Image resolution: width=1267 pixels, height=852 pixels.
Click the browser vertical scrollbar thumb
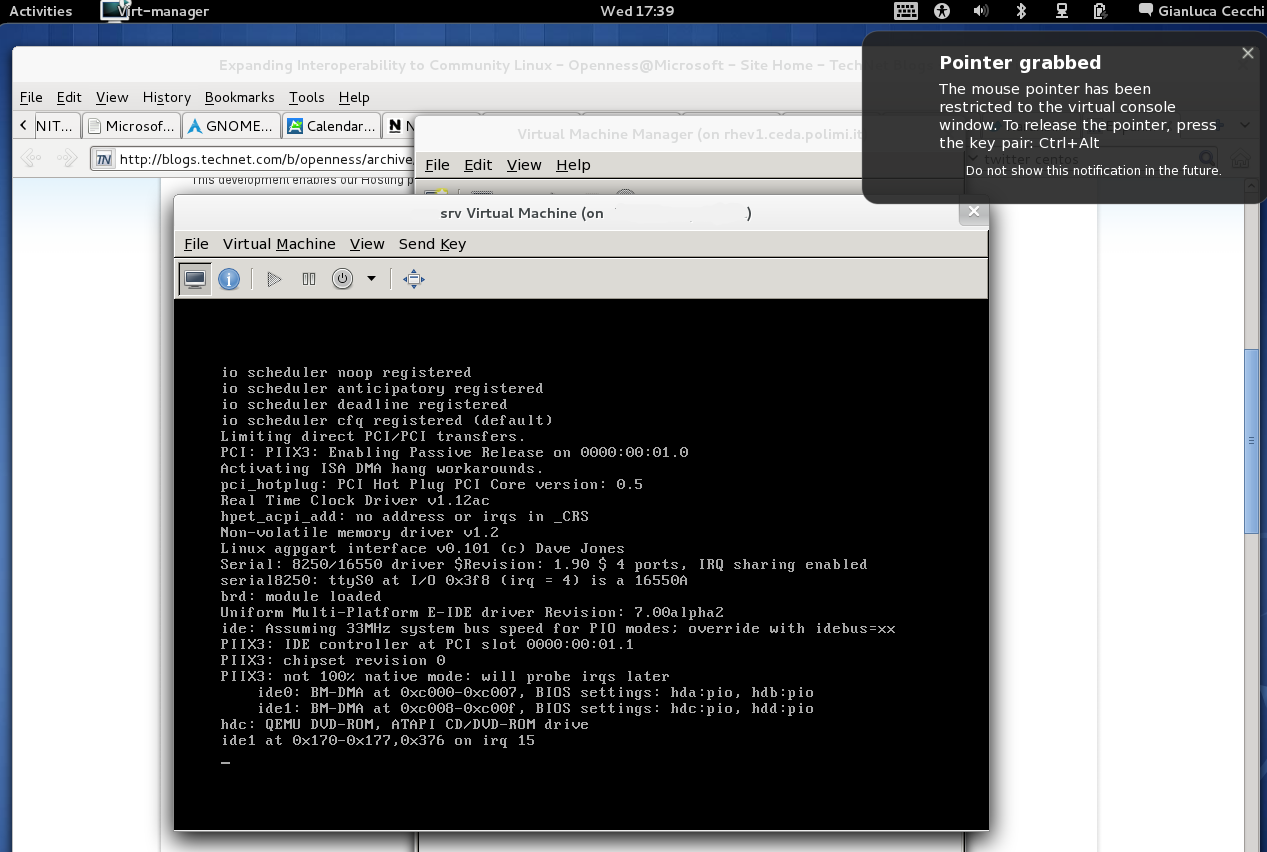[1251, 441]
